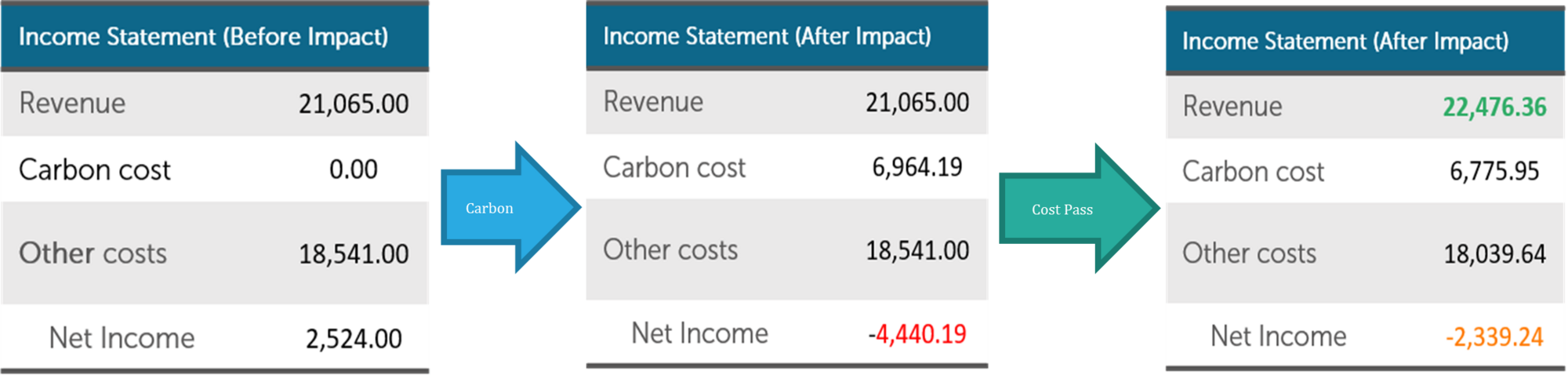
Task: Click the orange net income -2,339.24
Action: (x=1494, y=337)
